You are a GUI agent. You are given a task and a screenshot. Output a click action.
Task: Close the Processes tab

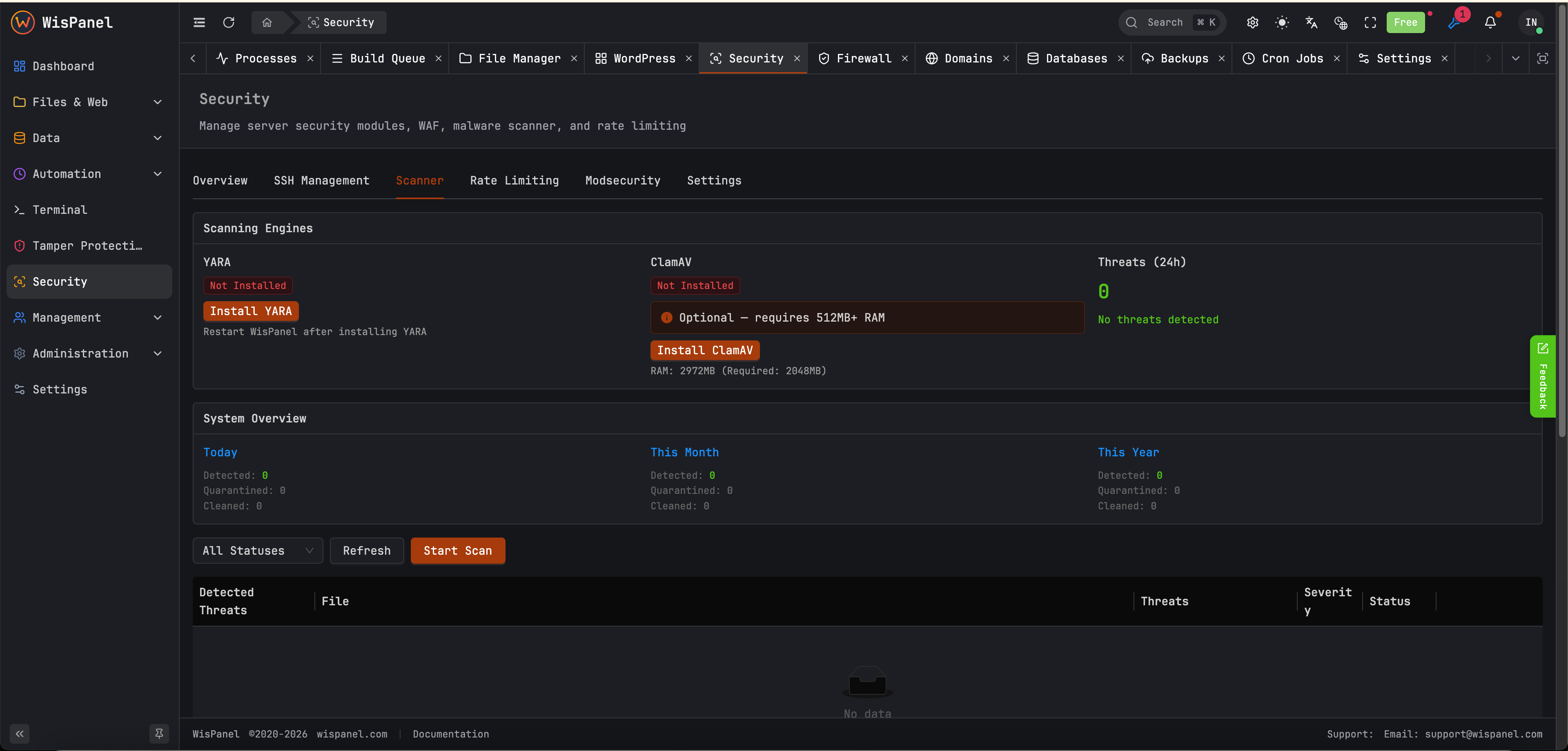310,58
